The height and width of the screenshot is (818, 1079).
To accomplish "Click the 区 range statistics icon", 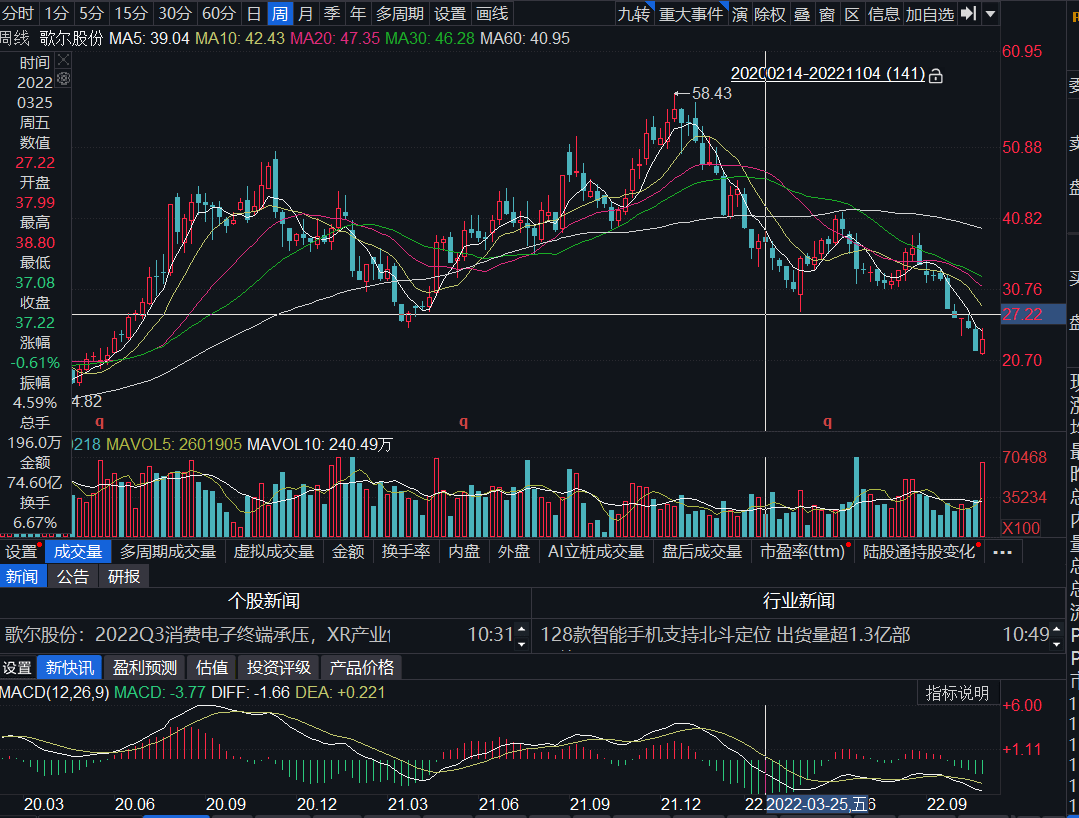I will pyautogui.click(x=852, y=14).
